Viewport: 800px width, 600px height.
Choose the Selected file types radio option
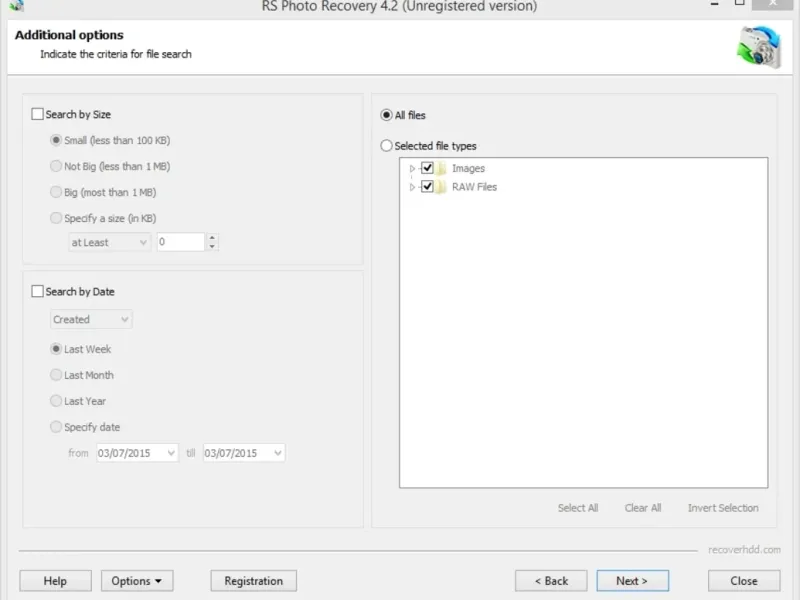coord(387,146)
